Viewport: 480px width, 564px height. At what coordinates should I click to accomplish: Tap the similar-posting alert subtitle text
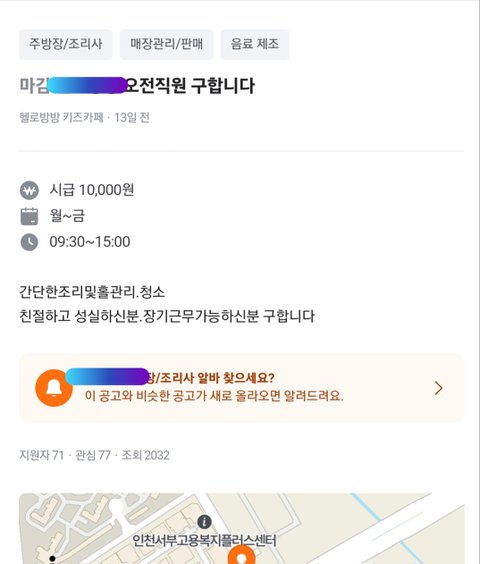pos(214,396)
